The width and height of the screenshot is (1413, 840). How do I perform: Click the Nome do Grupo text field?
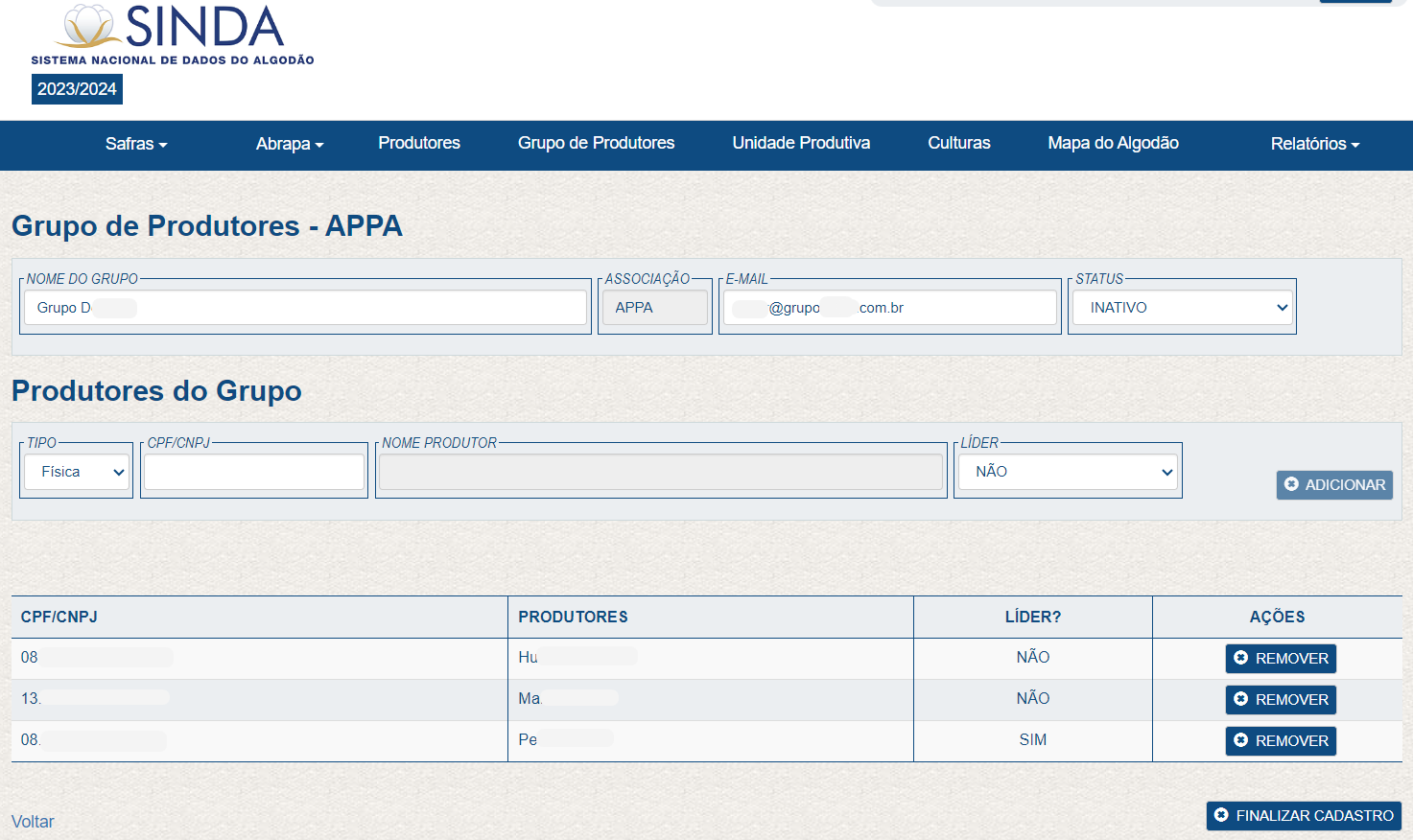pyautogui.click(x=307, y=308)
